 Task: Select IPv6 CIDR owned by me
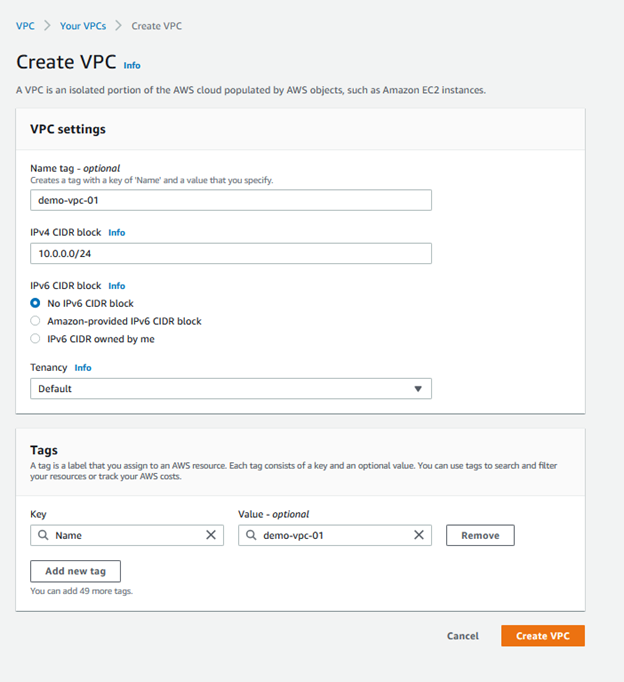point(35,339)
